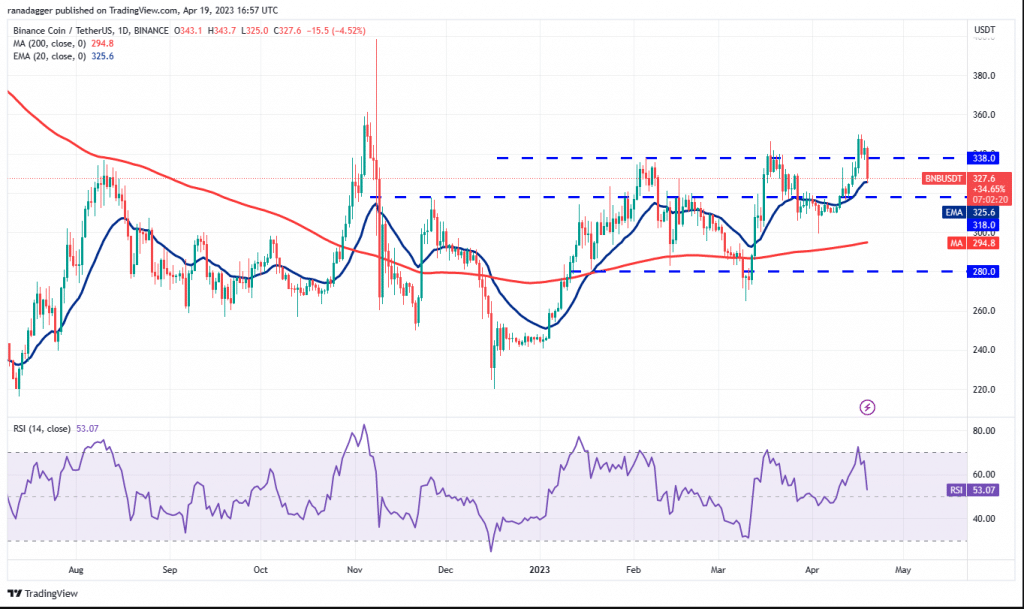Click the 338.0 blue price level tag
The width and height of the screenshot is (1024, 609).
coord(983,158)
